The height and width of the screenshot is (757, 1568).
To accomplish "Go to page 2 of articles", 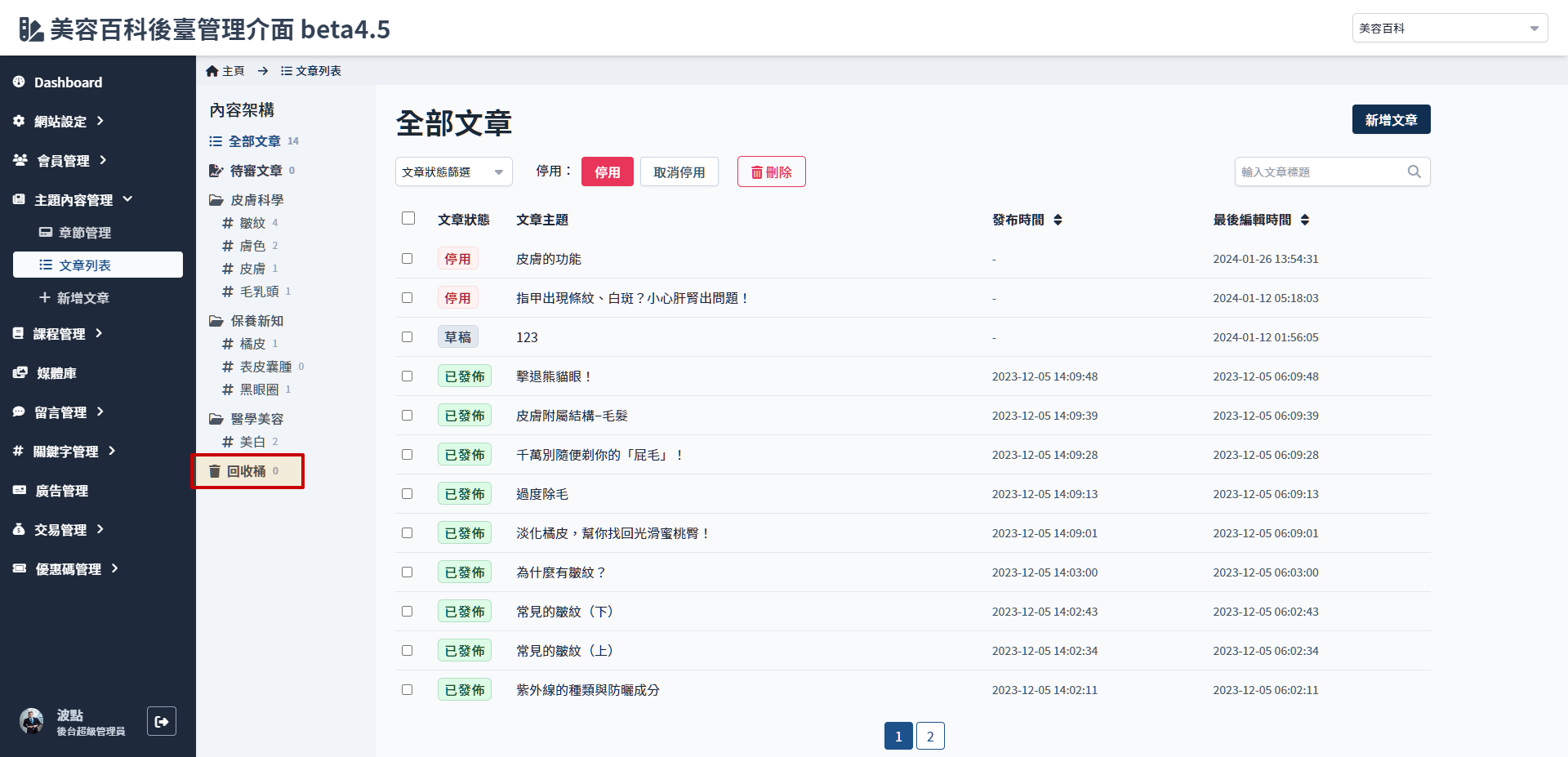I will tap(930, 736).
